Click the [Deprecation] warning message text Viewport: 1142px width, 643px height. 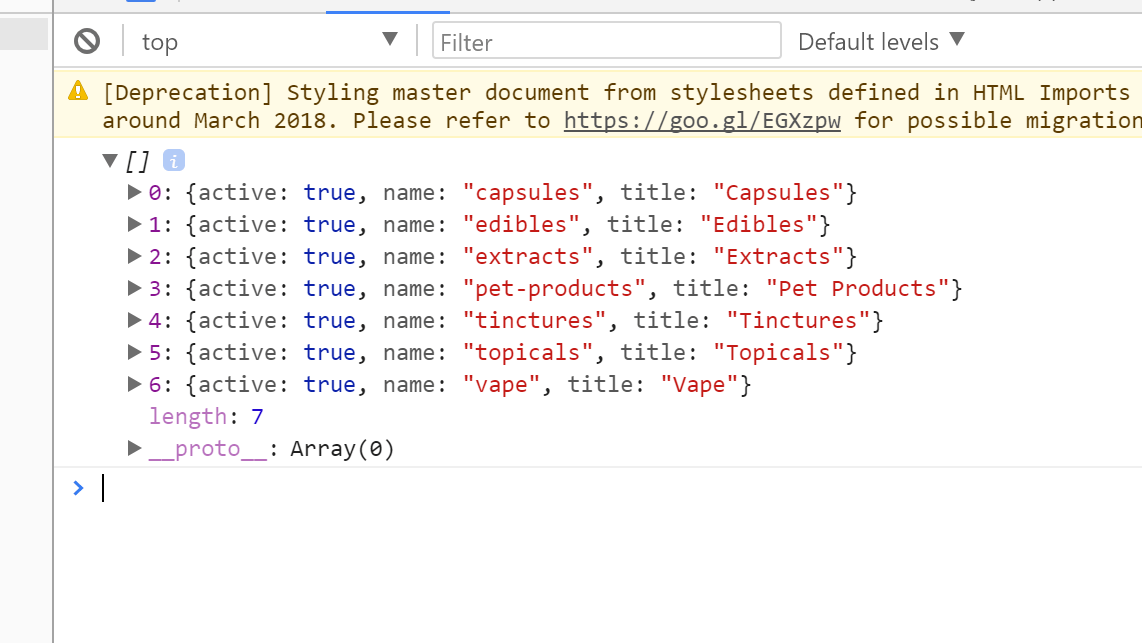tap(622, 106)
